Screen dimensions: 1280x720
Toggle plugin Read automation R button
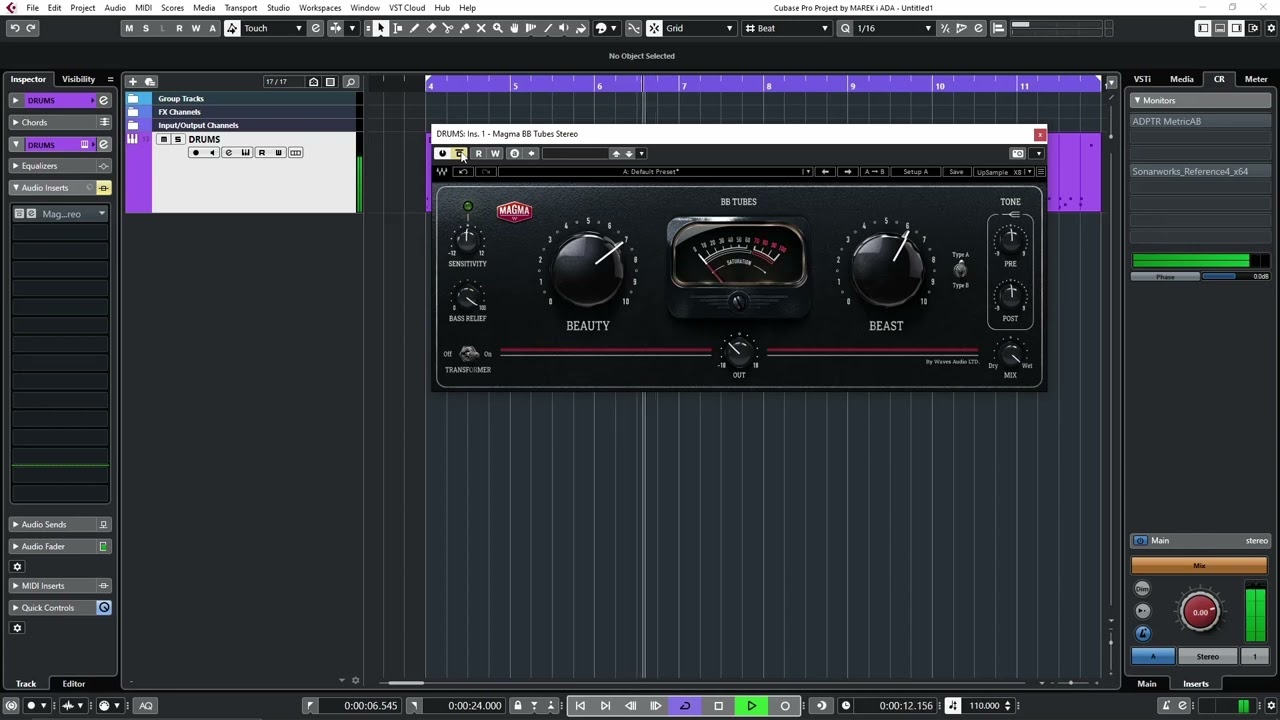point(478,153)
